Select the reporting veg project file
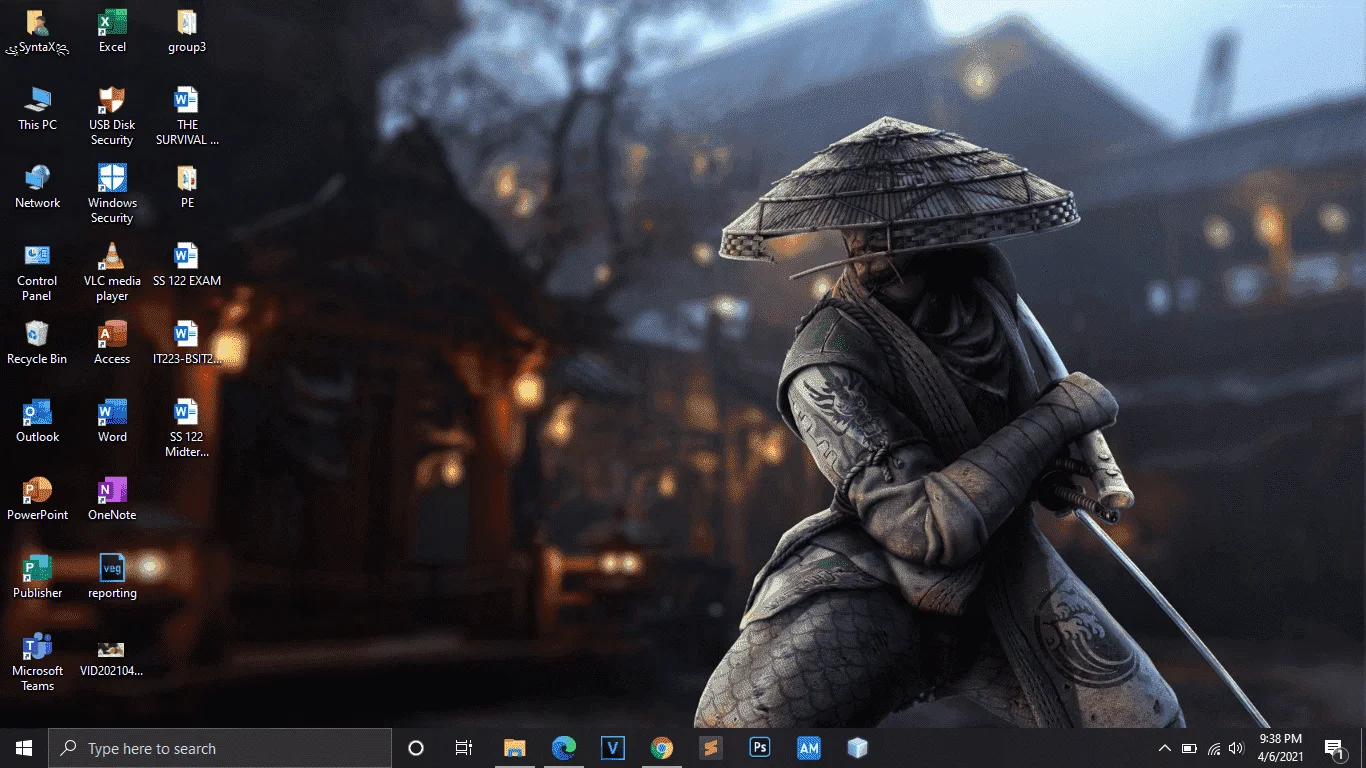The width and height of the screenshot is (1366, 768). (x=112, y=578)
